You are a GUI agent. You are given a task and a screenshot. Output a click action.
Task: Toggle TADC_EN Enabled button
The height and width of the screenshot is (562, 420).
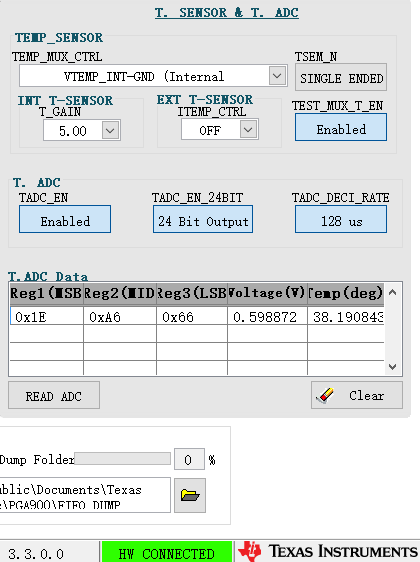point(65,219)
